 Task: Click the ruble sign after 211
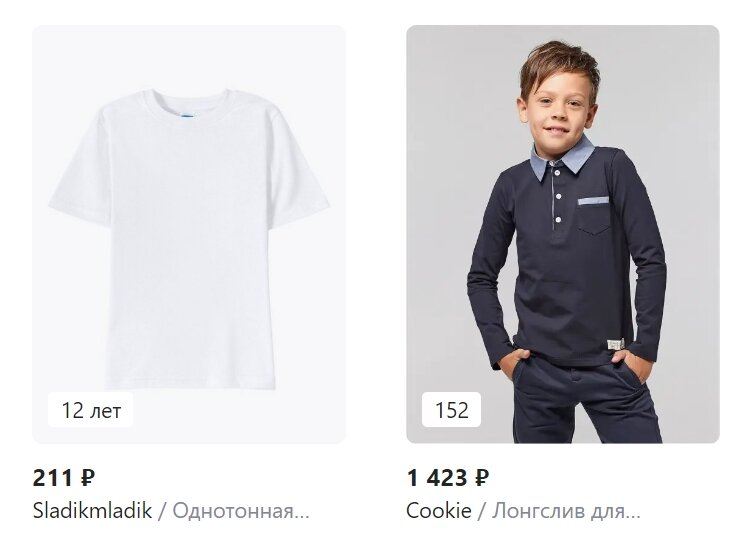pyautogui.click(x=88, y=478)
